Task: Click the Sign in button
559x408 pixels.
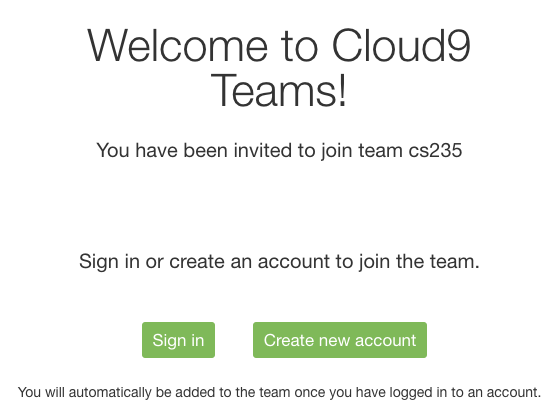Action: tap(178, 340)
